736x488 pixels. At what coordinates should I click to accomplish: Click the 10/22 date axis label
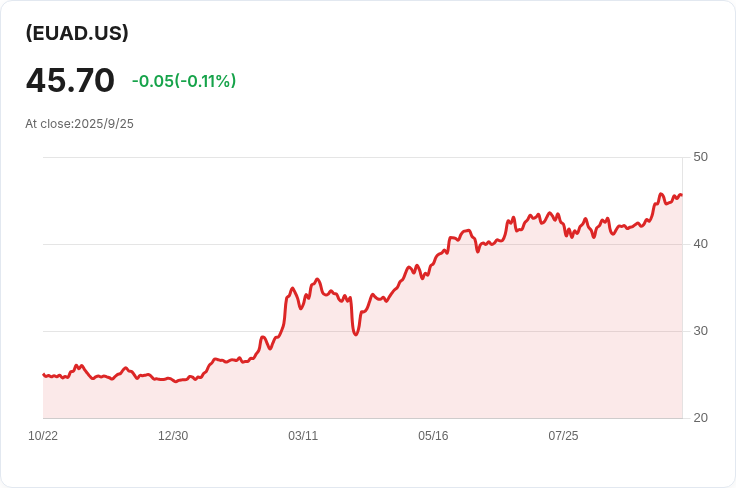(43, 436)
